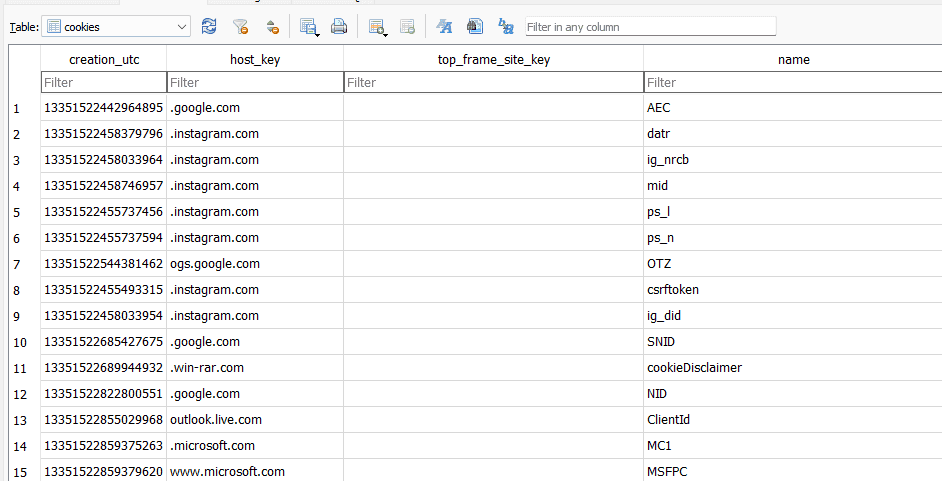Select the ogs.google.com host cell
Screen dimensions: 942x481
(x=255, y=264)
